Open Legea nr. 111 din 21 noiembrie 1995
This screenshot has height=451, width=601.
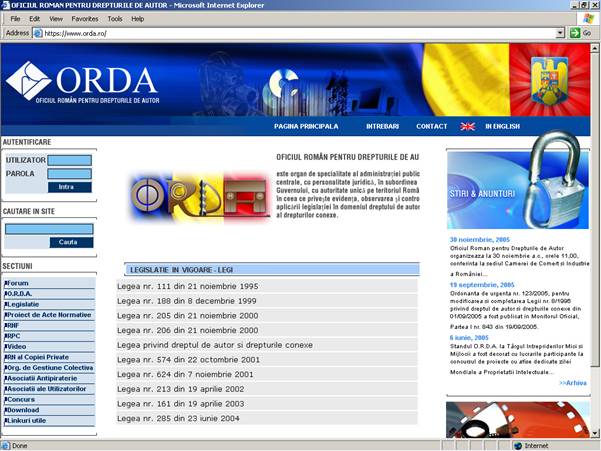pos(187,286)
